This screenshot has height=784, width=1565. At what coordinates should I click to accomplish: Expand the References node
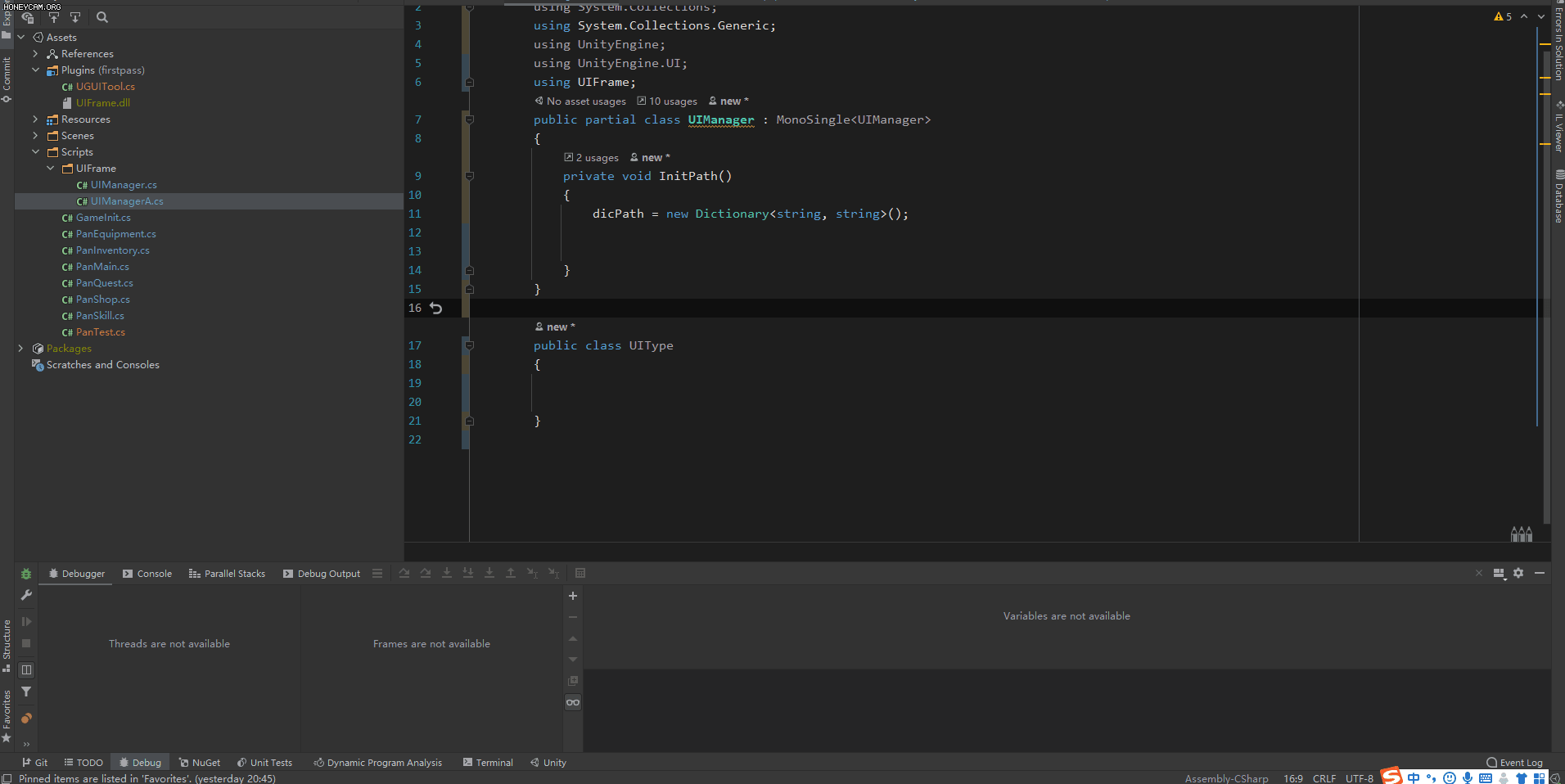tap(35, 54)
